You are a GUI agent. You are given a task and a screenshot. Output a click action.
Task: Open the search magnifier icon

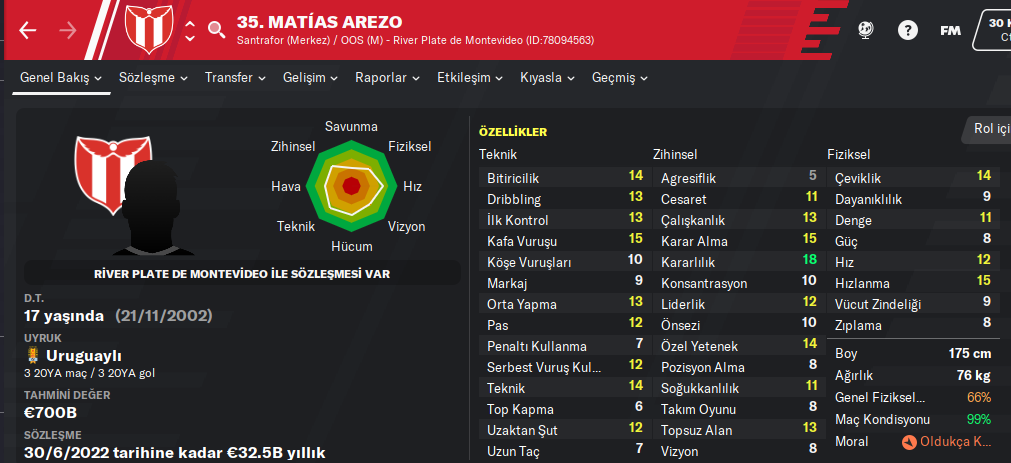click(x=217, y=30)
